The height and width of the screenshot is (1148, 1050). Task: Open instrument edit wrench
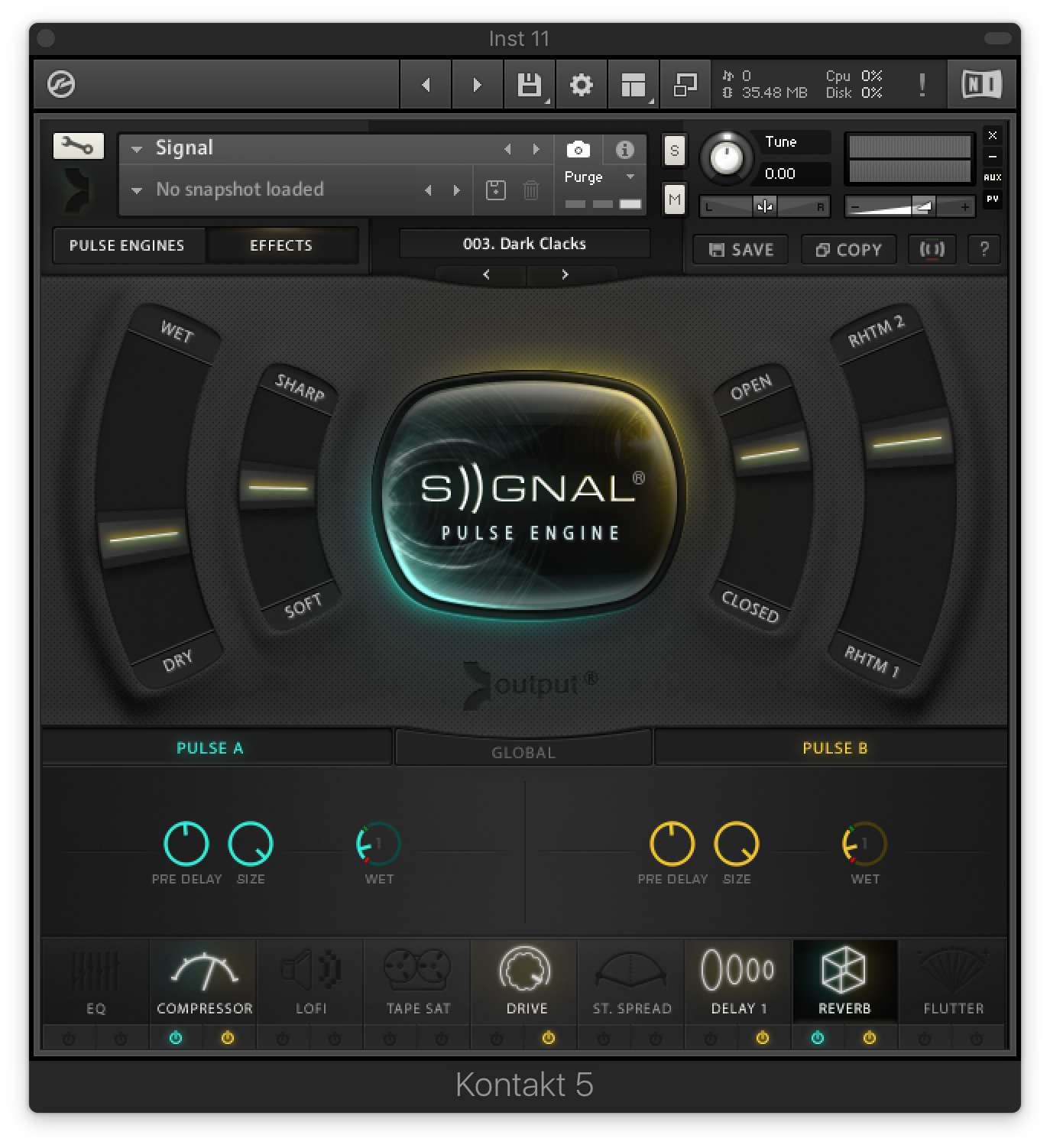pyautogui.click(x=78, y=146)
